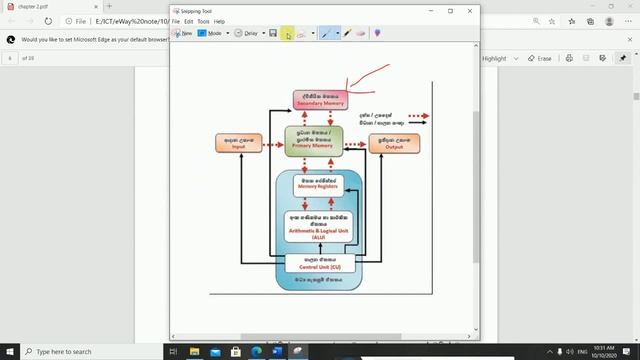Switch to Microsoft Edge on the taskbar

click(256, 351)
